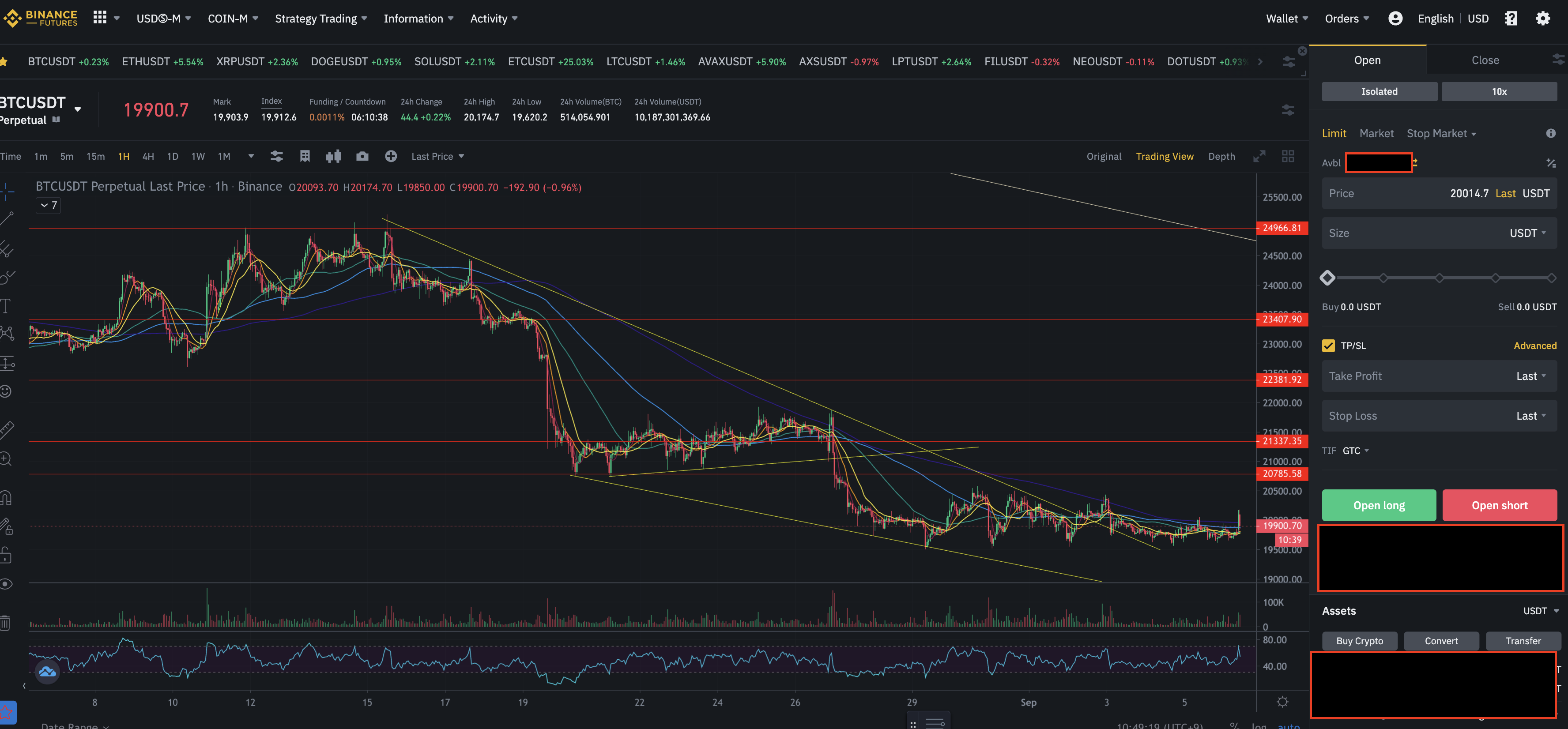Click the Open long button
Screen dimensions: 1568x729
(1378, 505)
